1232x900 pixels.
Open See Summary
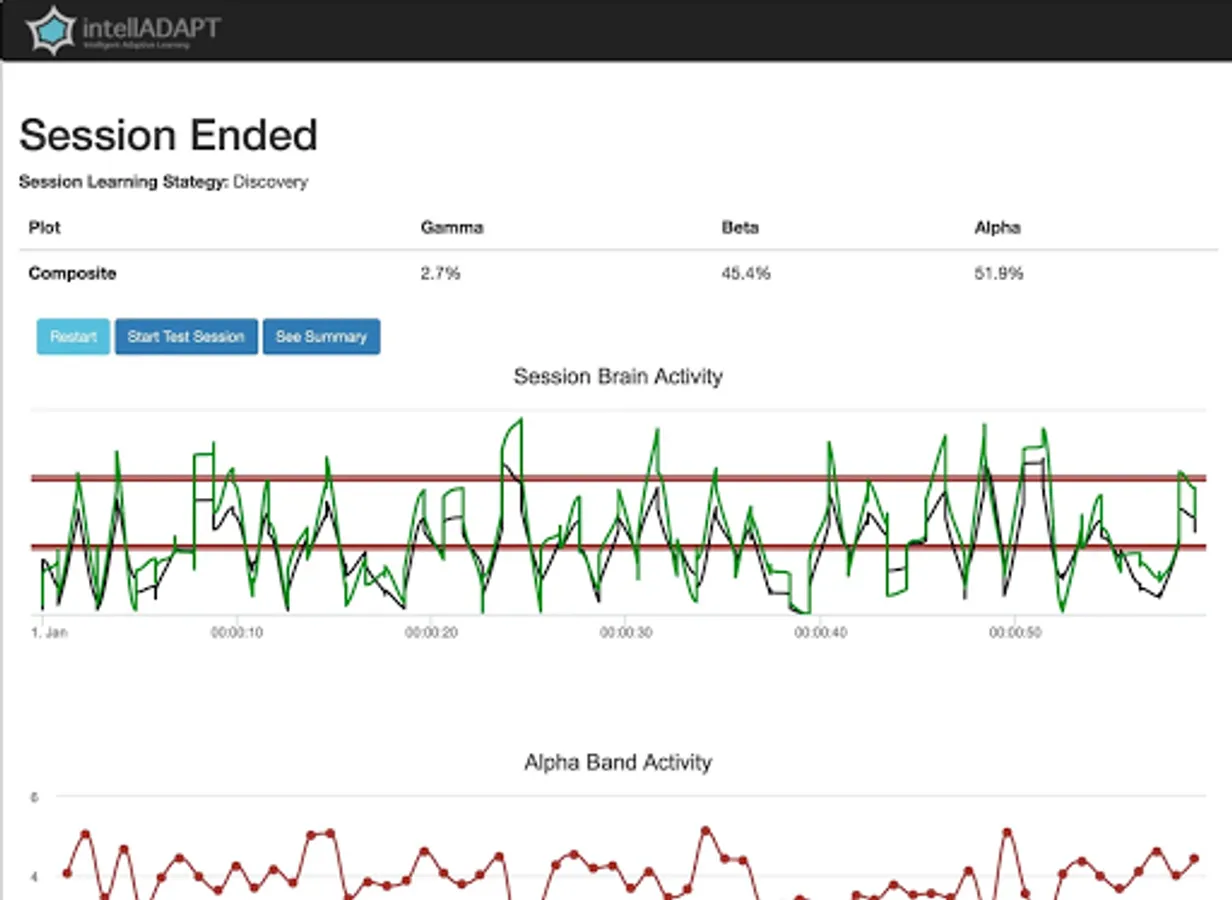(x=321, y=337)
